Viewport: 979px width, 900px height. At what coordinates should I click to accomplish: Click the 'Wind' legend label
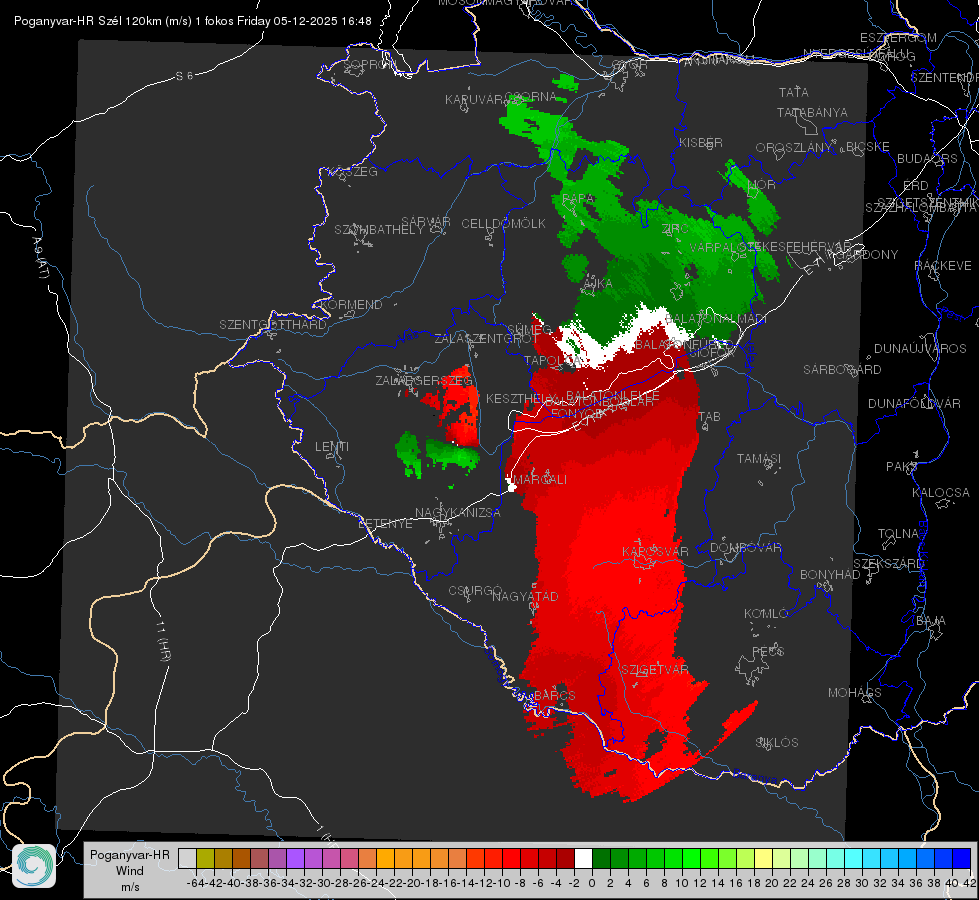click(130, 871)
